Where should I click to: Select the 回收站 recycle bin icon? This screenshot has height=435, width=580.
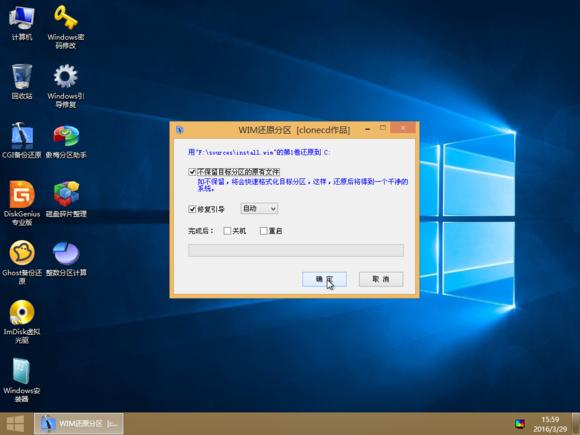pos(22,82)
